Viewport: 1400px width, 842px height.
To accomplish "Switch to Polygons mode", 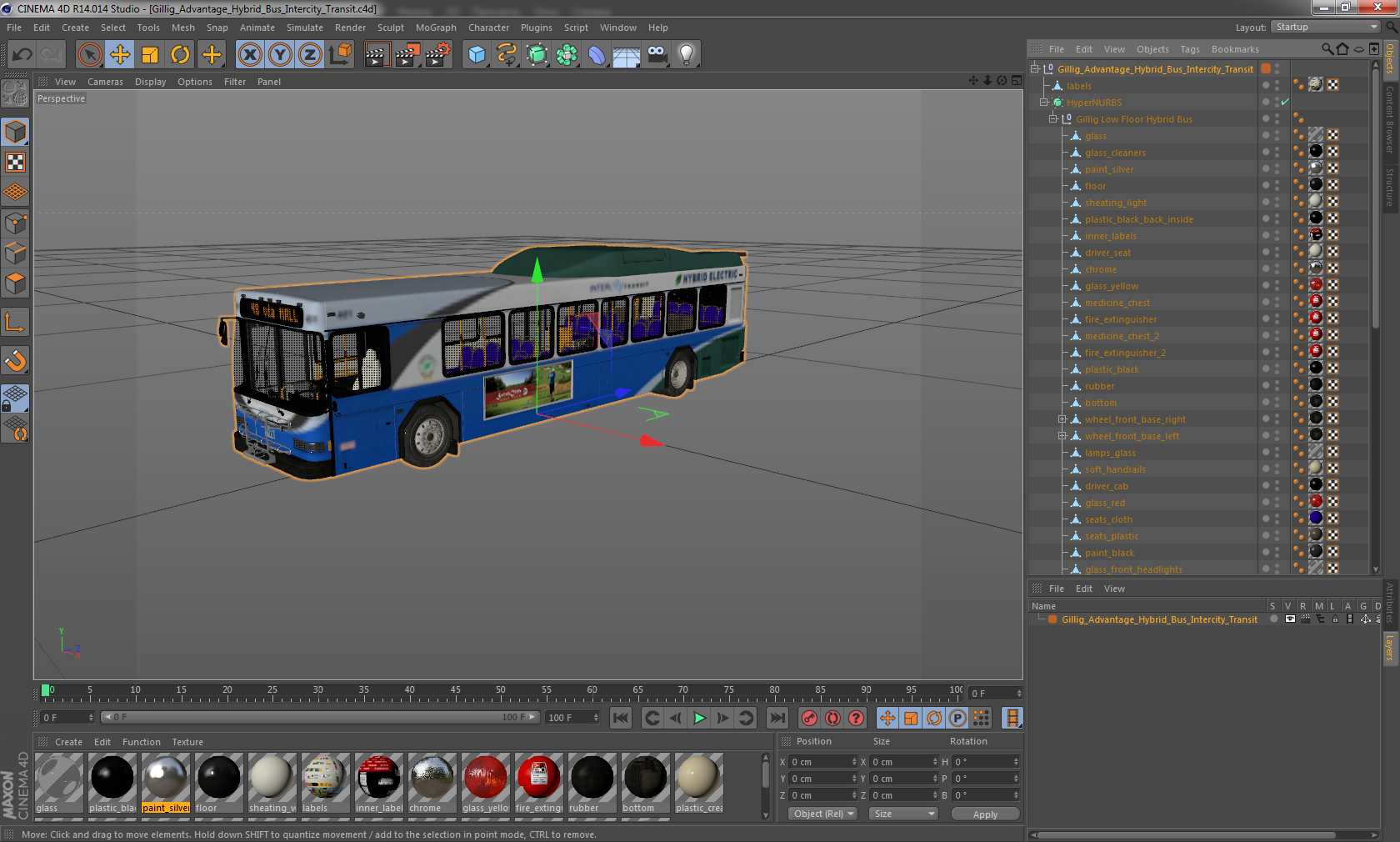I will click(16, 283).
